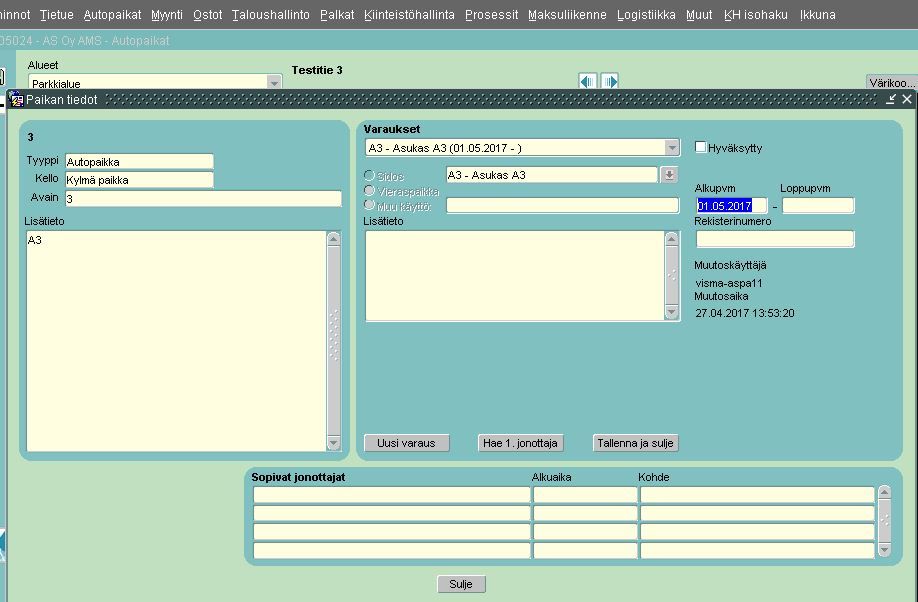The image size is (918, 602).
Task: Click the Loppupvm date field
Action: [818, 206]
